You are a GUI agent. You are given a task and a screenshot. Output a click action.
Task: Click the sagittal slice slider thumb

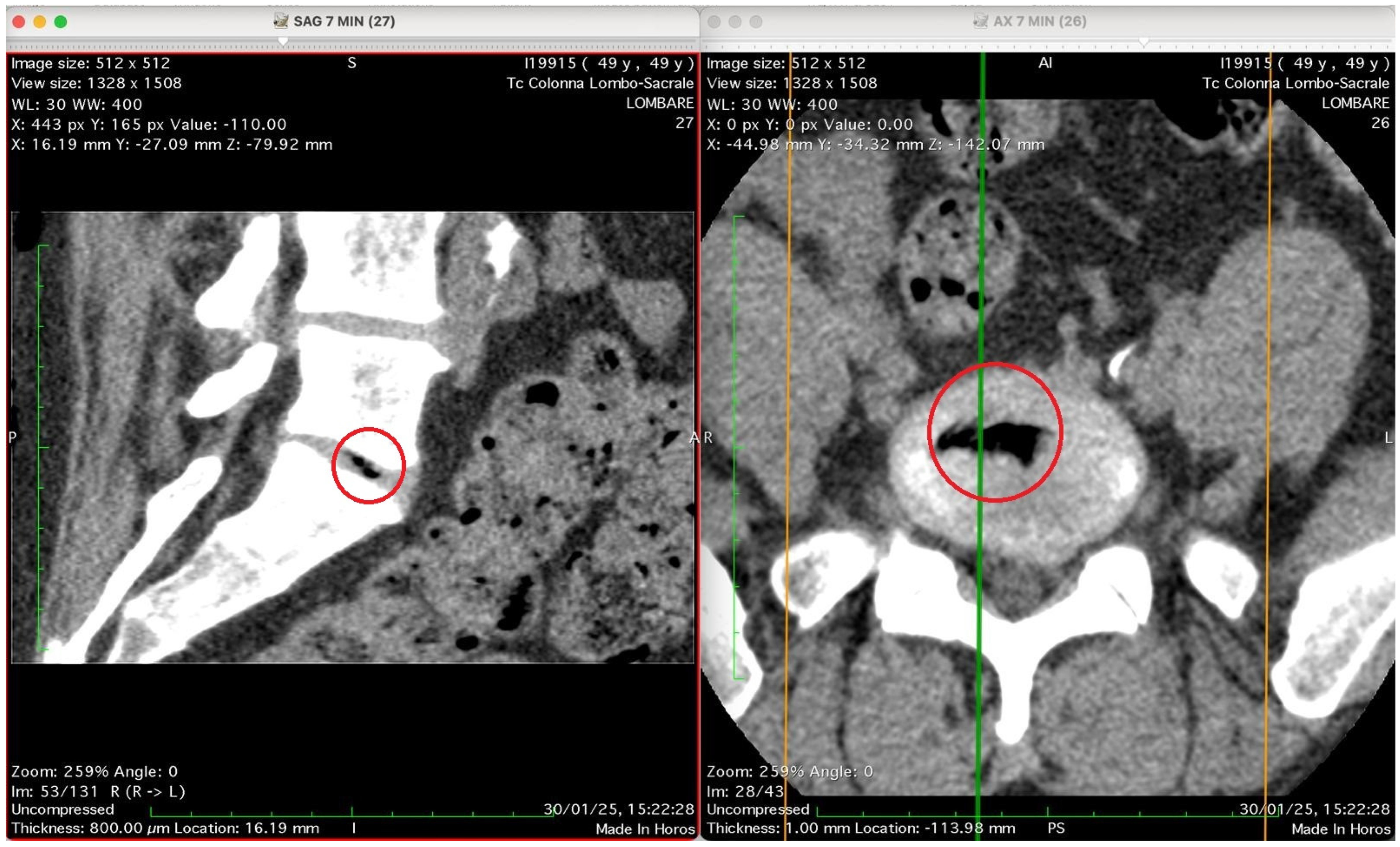[283, 42]
